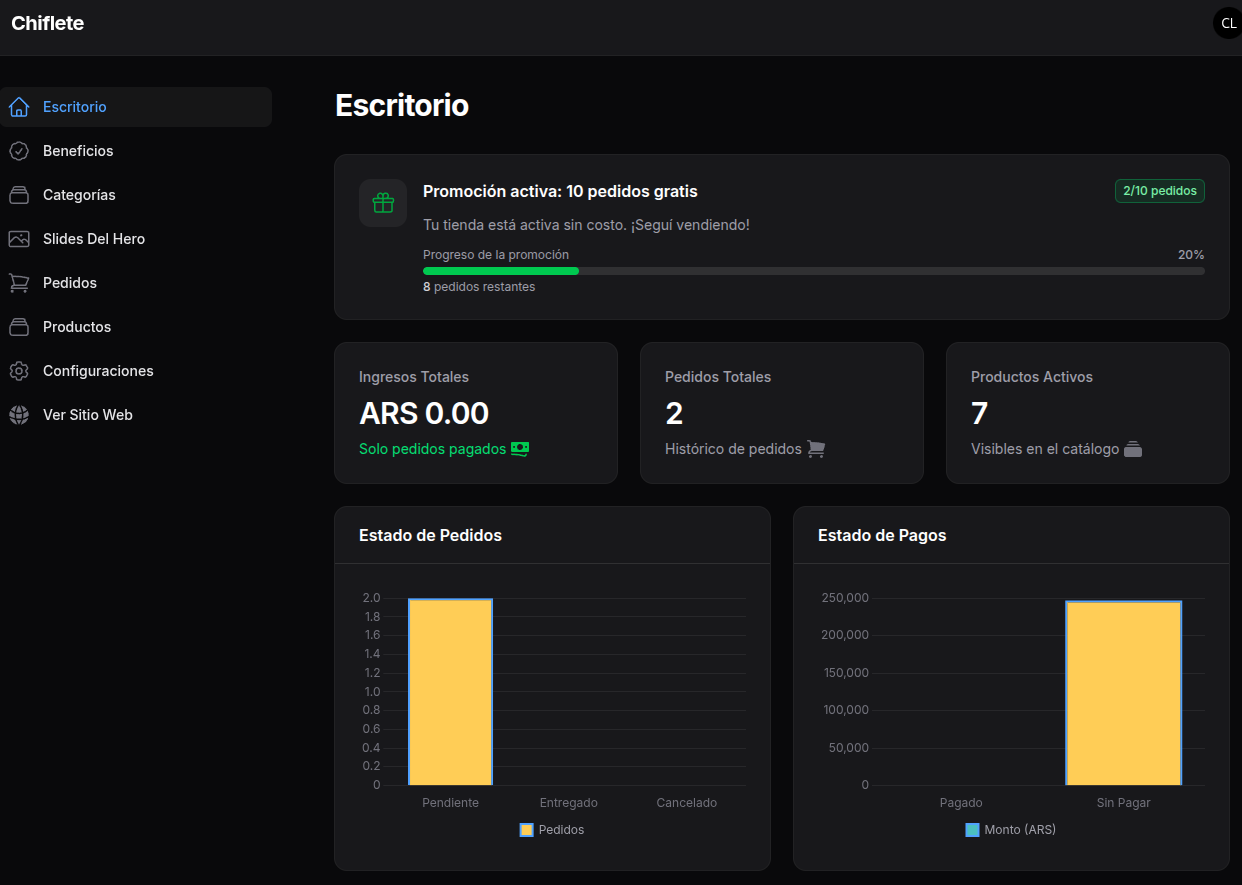Viewport: 1242px width, 885px height.
Task: Open the Configuraciones gear icon
Action: pos(20,371)
